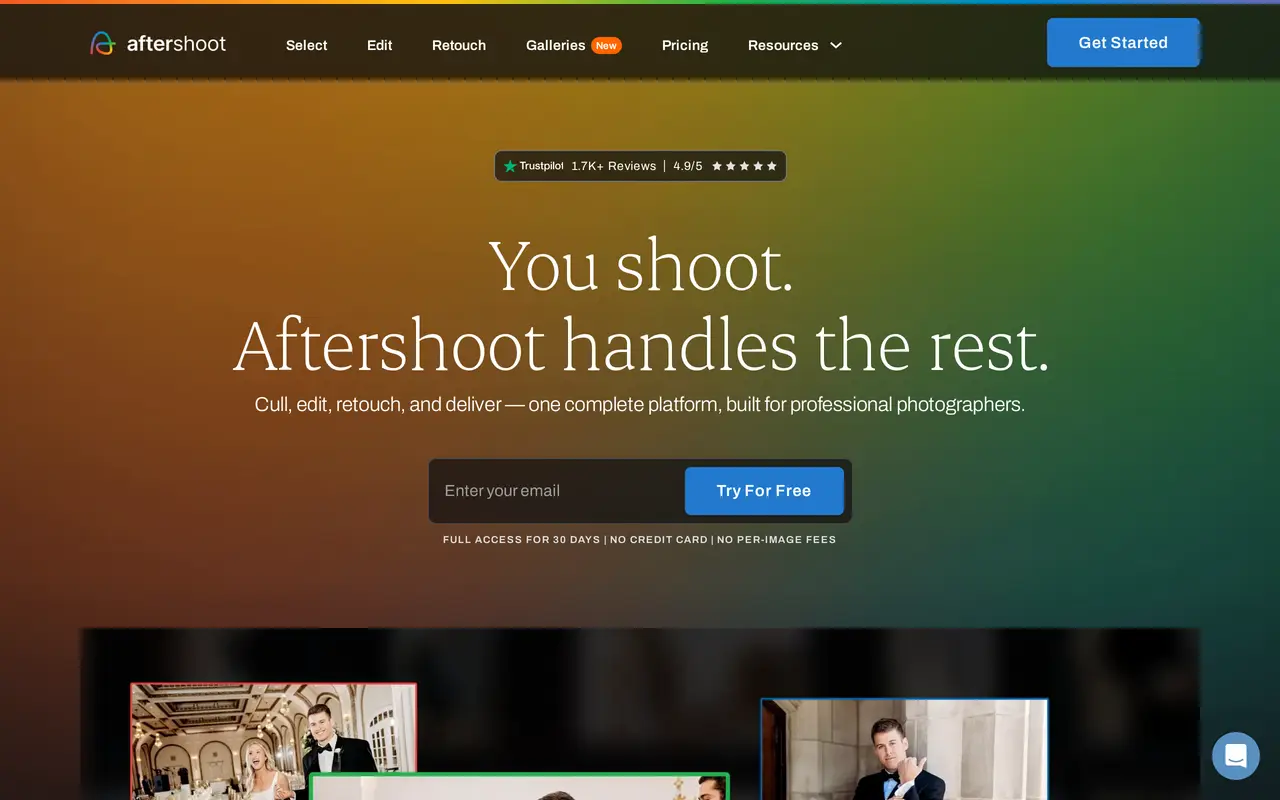This screenshot has width=1280, height=800.
Task: Click the "4.9/5" rating text
Action: (688, 166)
